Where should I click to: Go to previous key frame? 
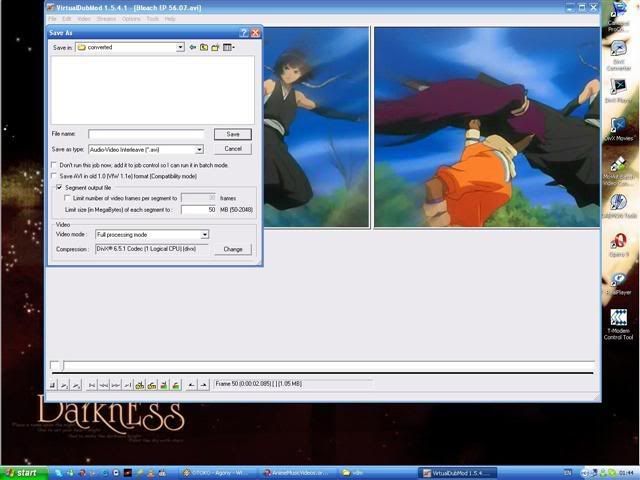pyautogui.click(x=140, y=384)
